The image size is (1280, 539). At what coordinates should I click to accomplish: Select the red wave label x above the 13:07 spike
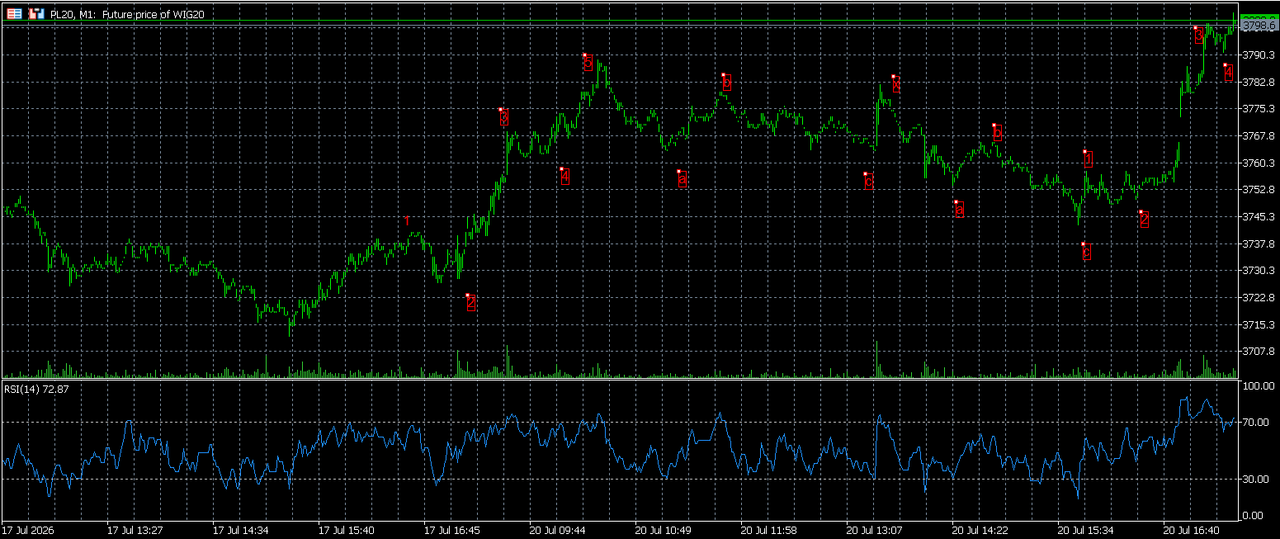point(896,84)
